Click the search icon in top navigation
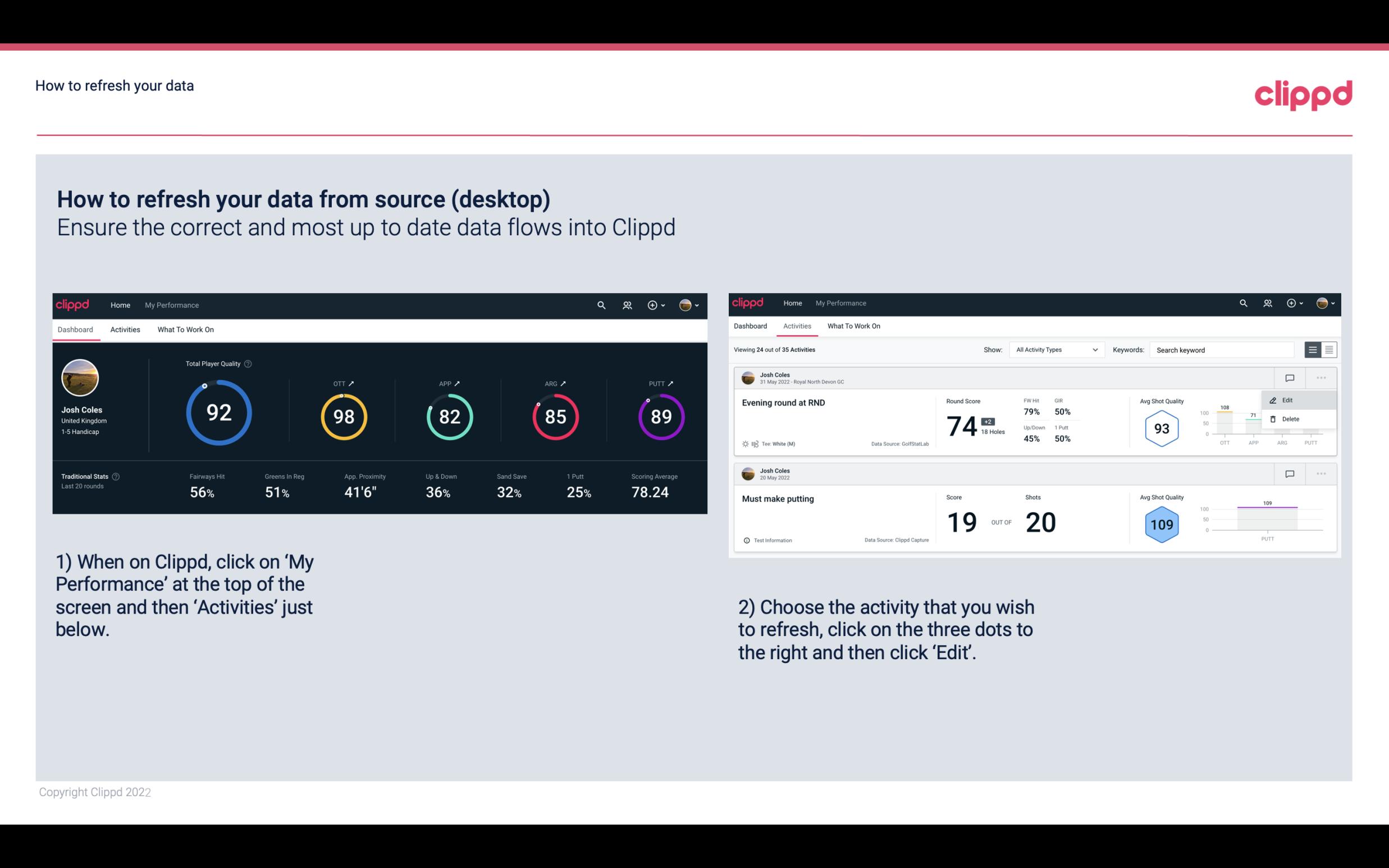This screenshot has width=1389, height=868. click(601, 305)
